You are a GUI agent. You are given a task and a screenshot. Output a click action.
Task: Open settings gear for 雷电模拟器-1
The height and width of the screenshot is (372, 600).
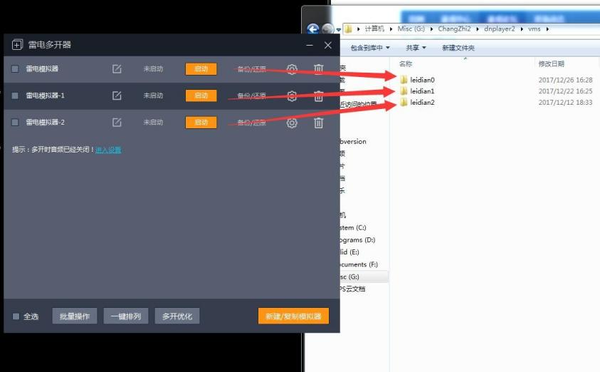pos(292,96)
